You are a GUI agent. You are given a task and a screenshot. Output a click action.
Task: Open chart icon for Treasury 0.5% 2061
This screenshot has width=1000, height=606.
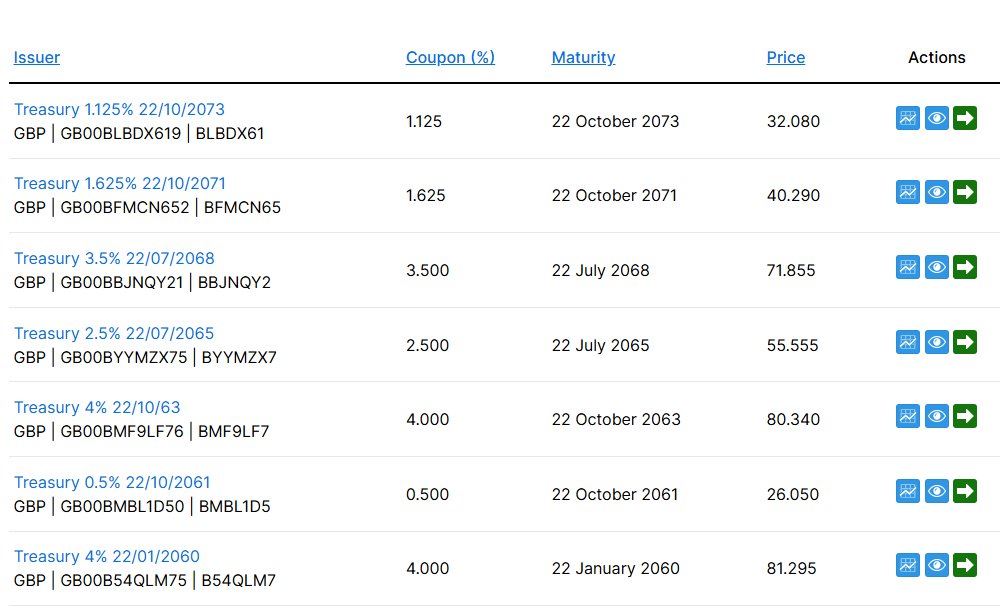click(908, 491)
